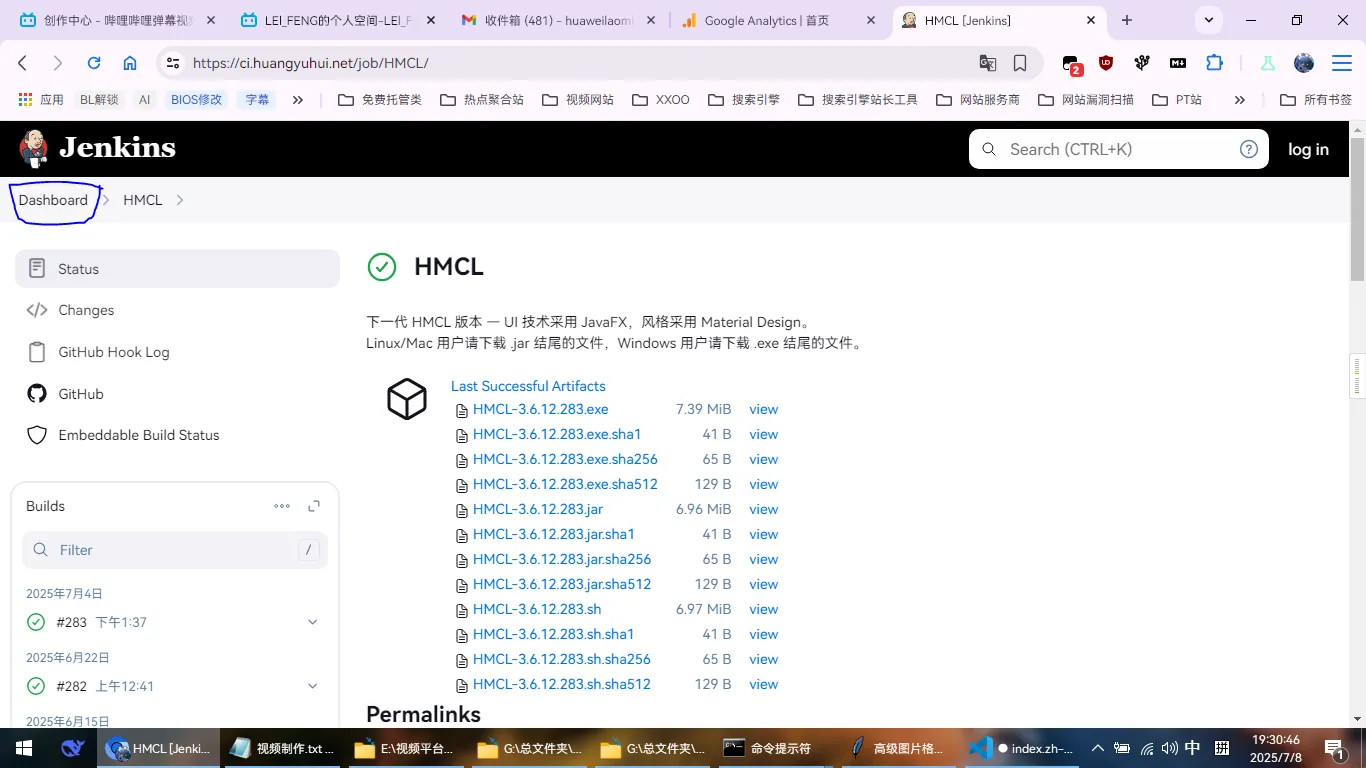Bookmark this page using bookmark icon
1366x768 pixels.
[x=1020, y=63]
